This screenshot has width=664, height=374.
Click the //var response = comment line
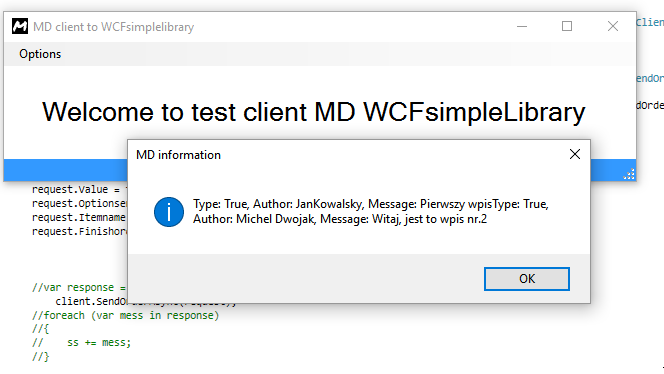(x=79, y=288)
